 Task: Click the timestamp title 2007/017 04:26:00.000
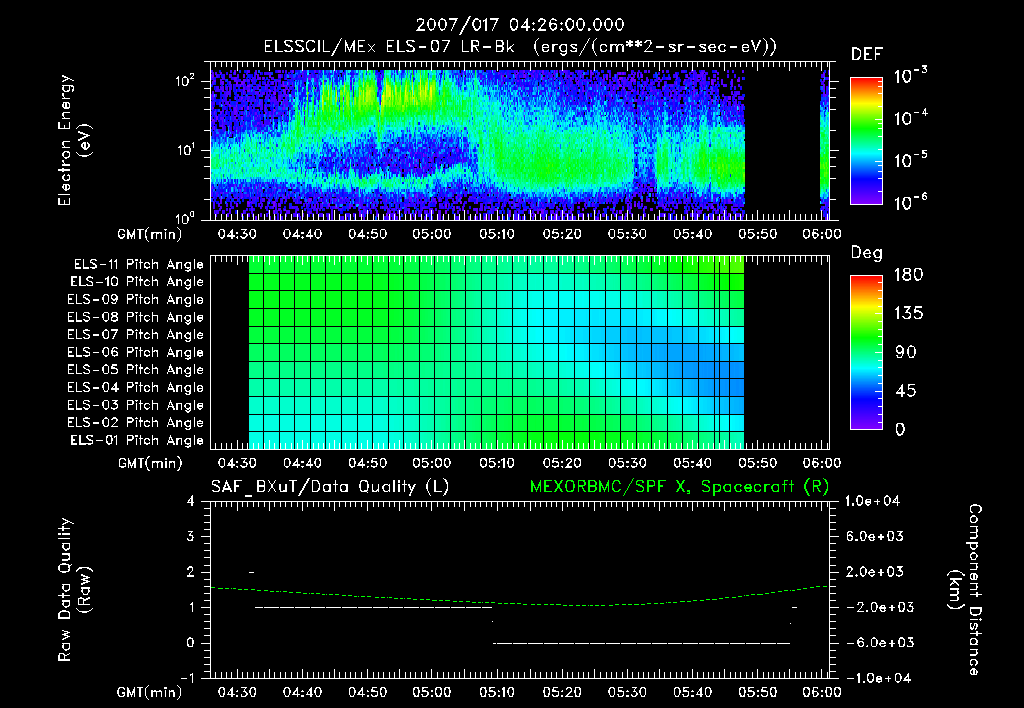(520, 25)
